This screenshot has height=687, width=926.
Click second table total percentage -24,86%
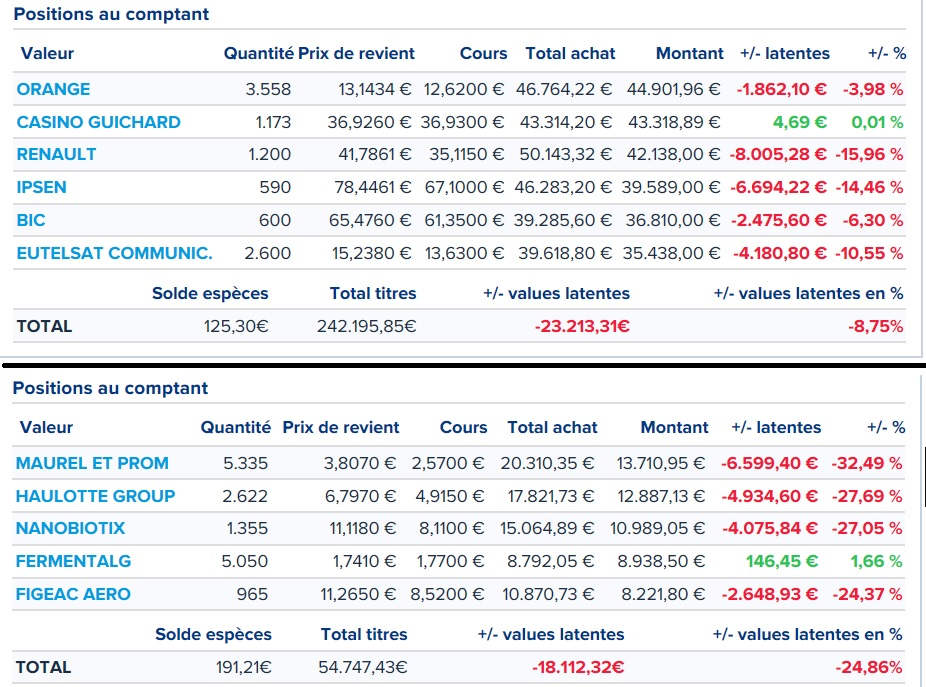coord(869,668)
